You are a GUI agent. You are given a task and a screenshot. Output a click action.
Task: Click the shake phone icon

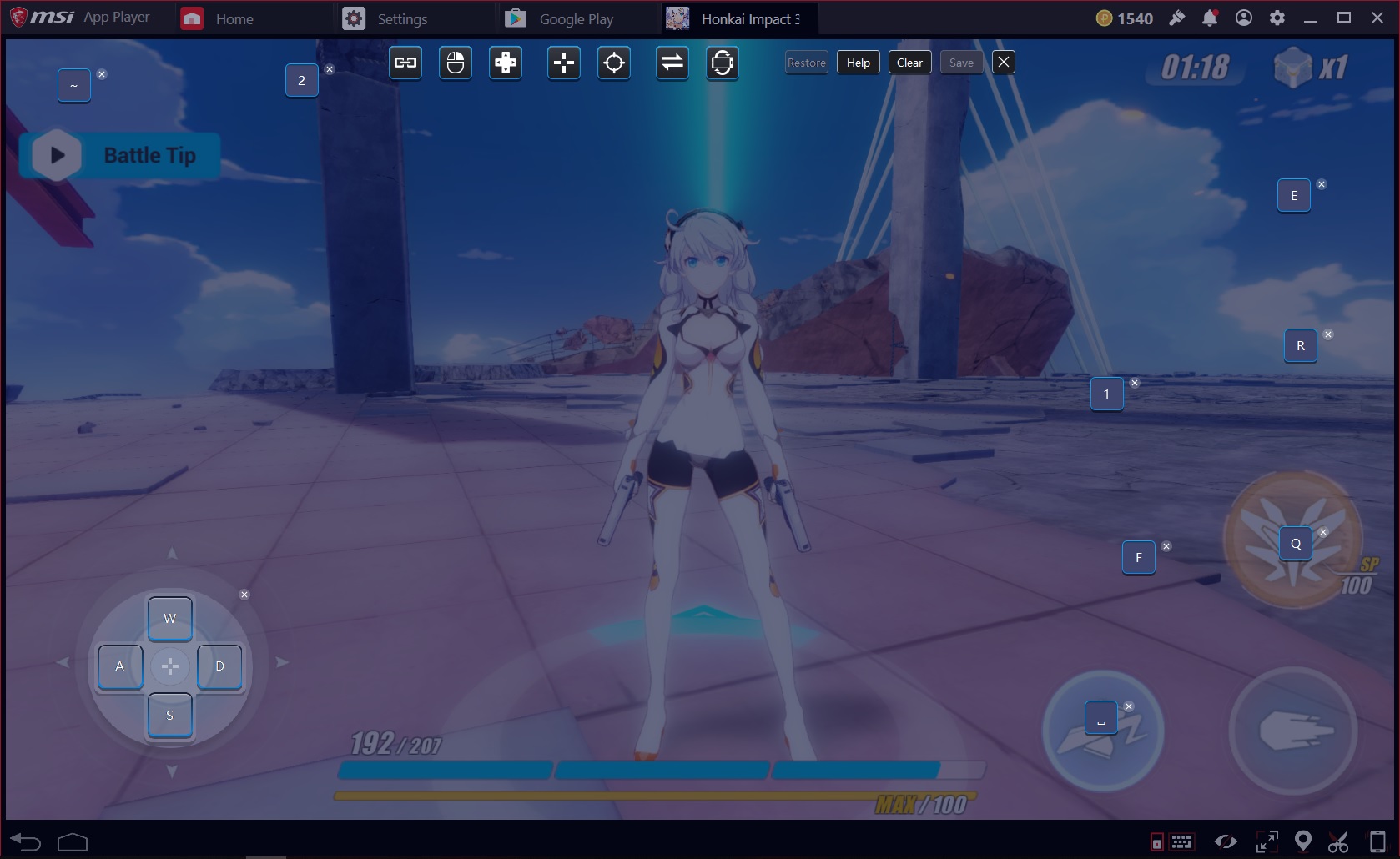point(1377,842)
